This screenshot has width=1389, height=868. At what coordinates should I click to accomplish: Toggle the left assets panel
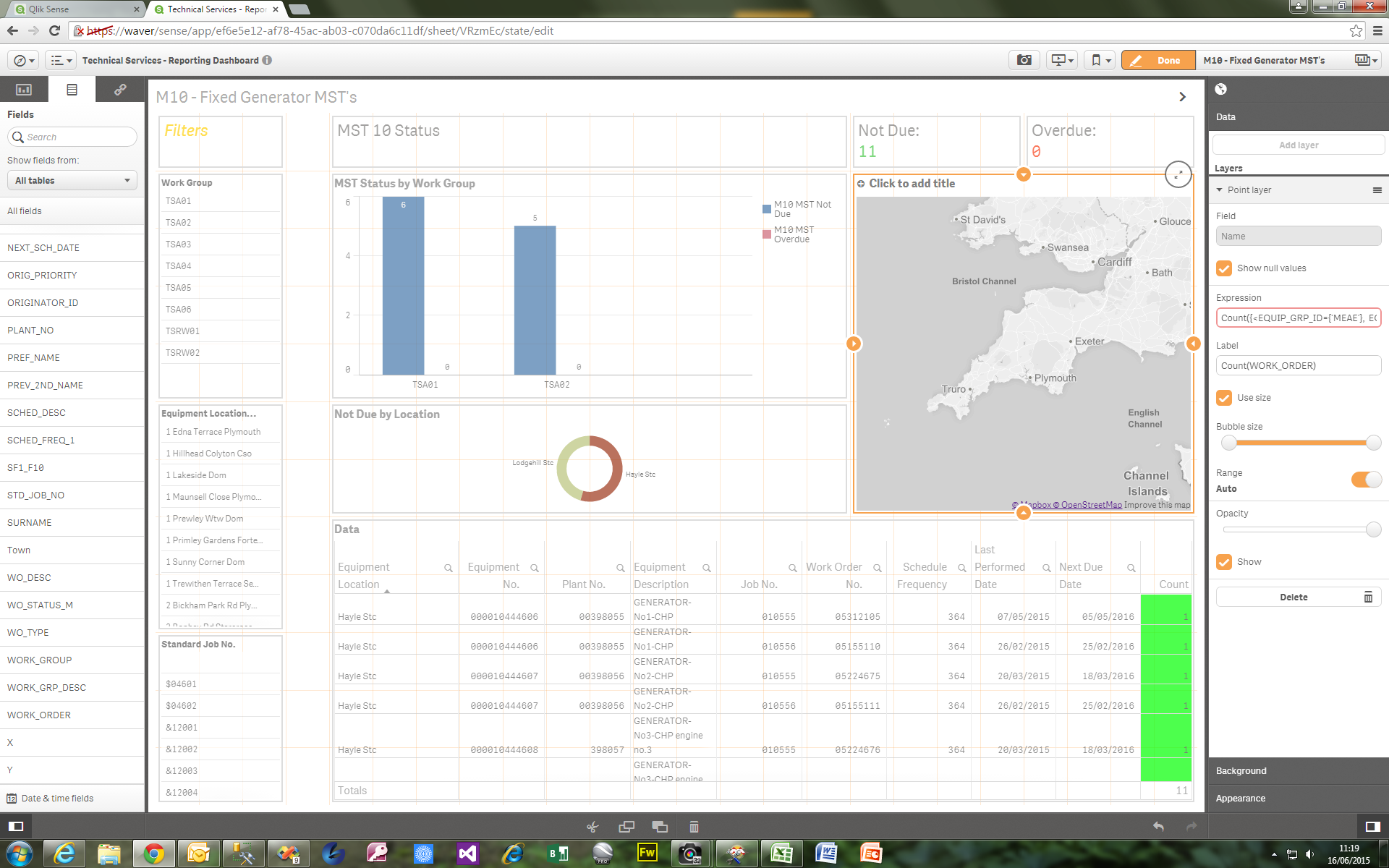16,826
